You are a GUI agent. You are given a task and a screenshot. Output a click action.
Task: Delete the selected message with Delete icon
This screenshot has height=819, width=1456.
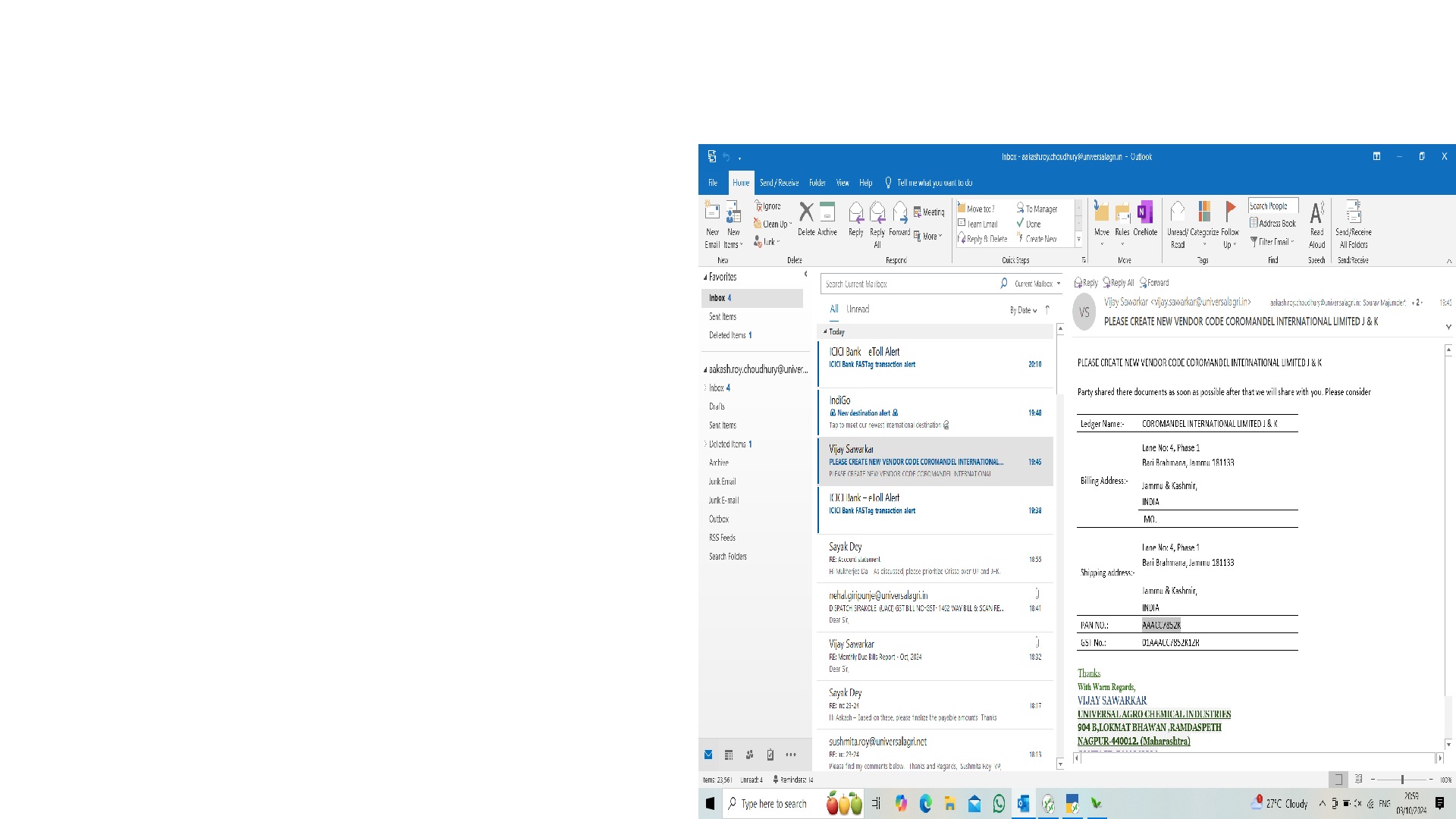806,214
